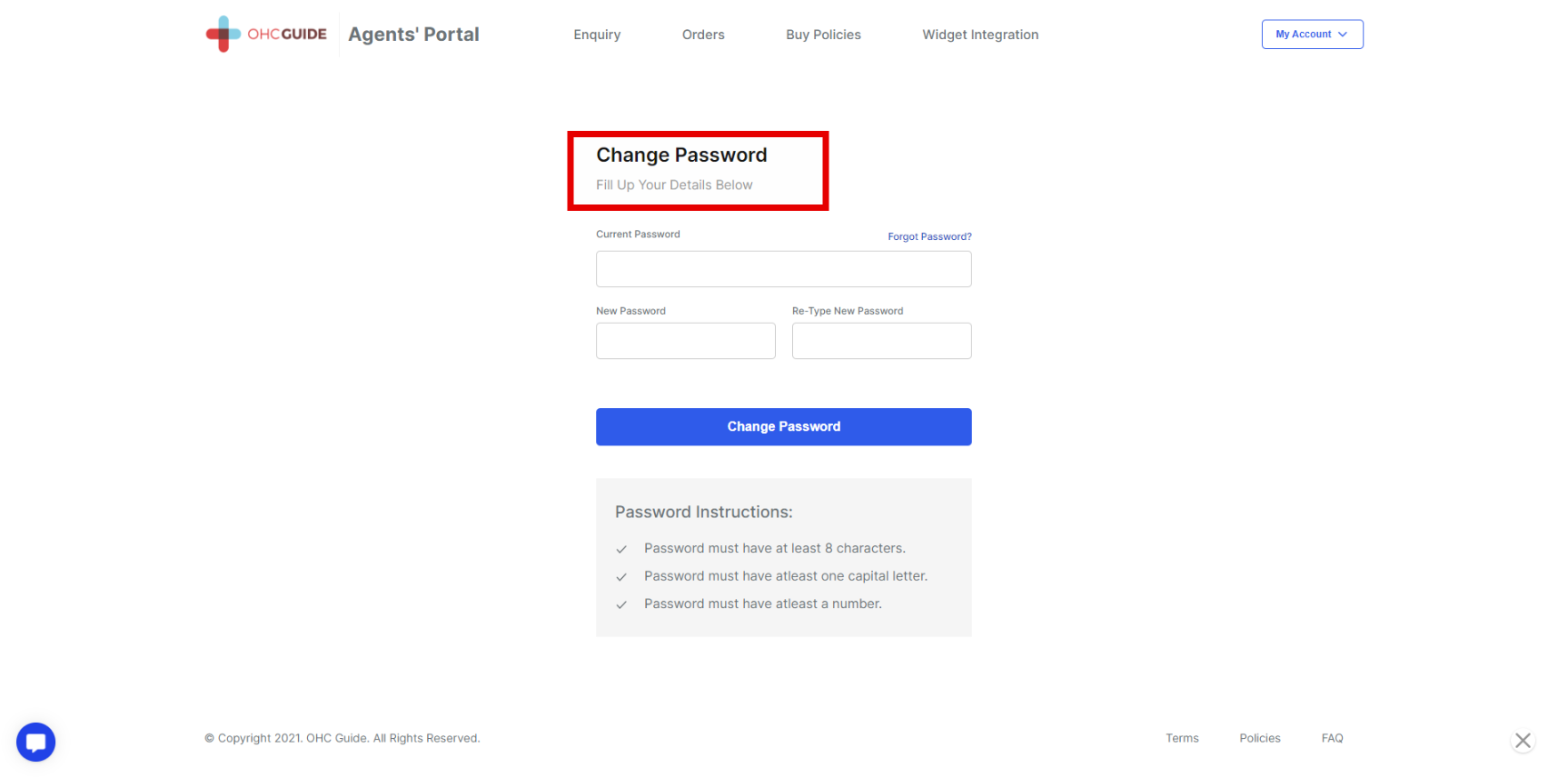Click the capital letter rule checkmark

pos(621,577)
